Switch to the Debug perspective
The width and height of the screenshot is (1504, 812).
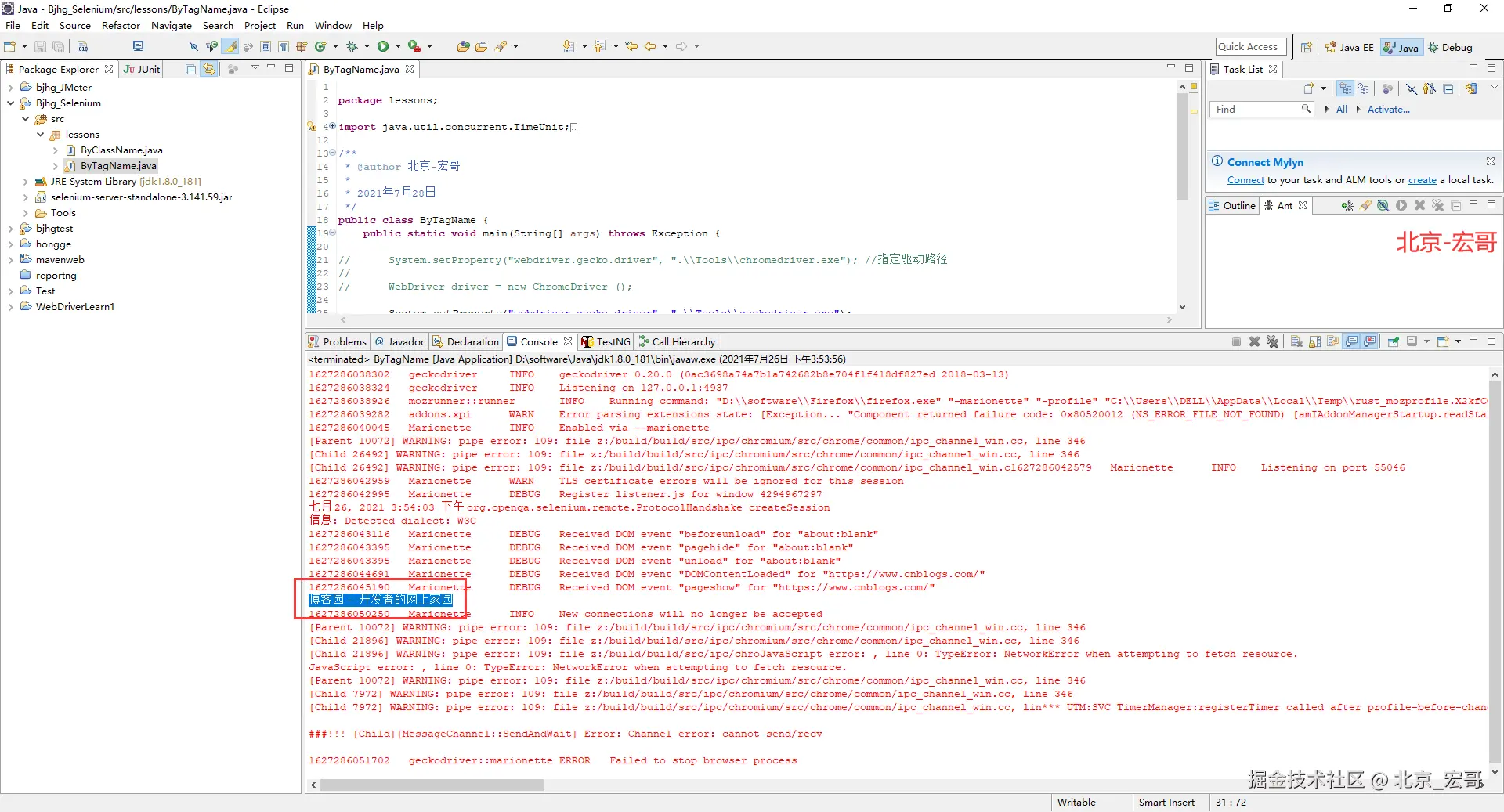pyautogui.click(x=1451, y=48)
